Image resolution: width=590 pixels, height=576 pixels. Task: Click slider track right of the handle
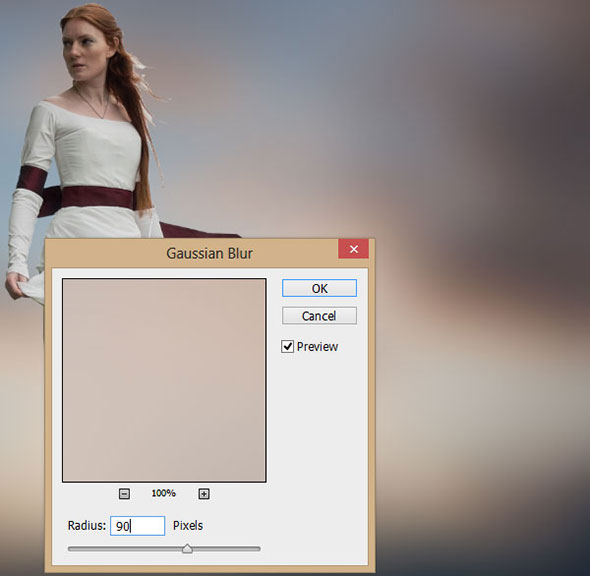coord(227,549)
